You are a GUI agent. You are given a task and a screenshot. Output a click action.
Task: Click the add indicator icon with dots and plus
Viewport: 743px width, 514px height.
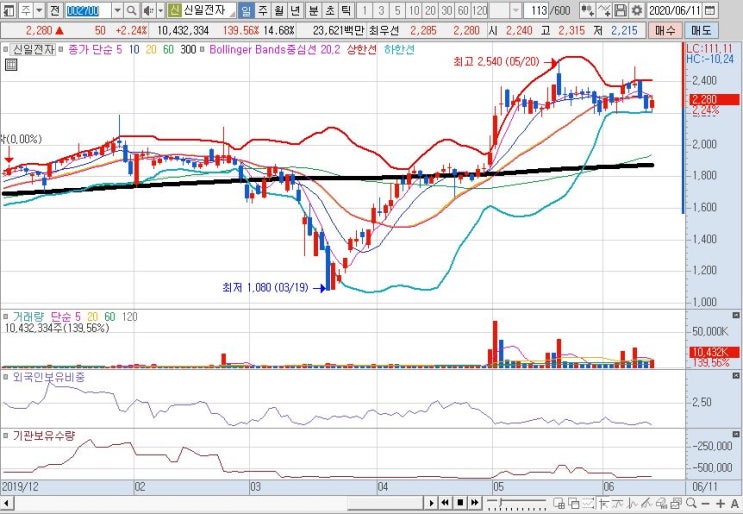click(588, 10)
